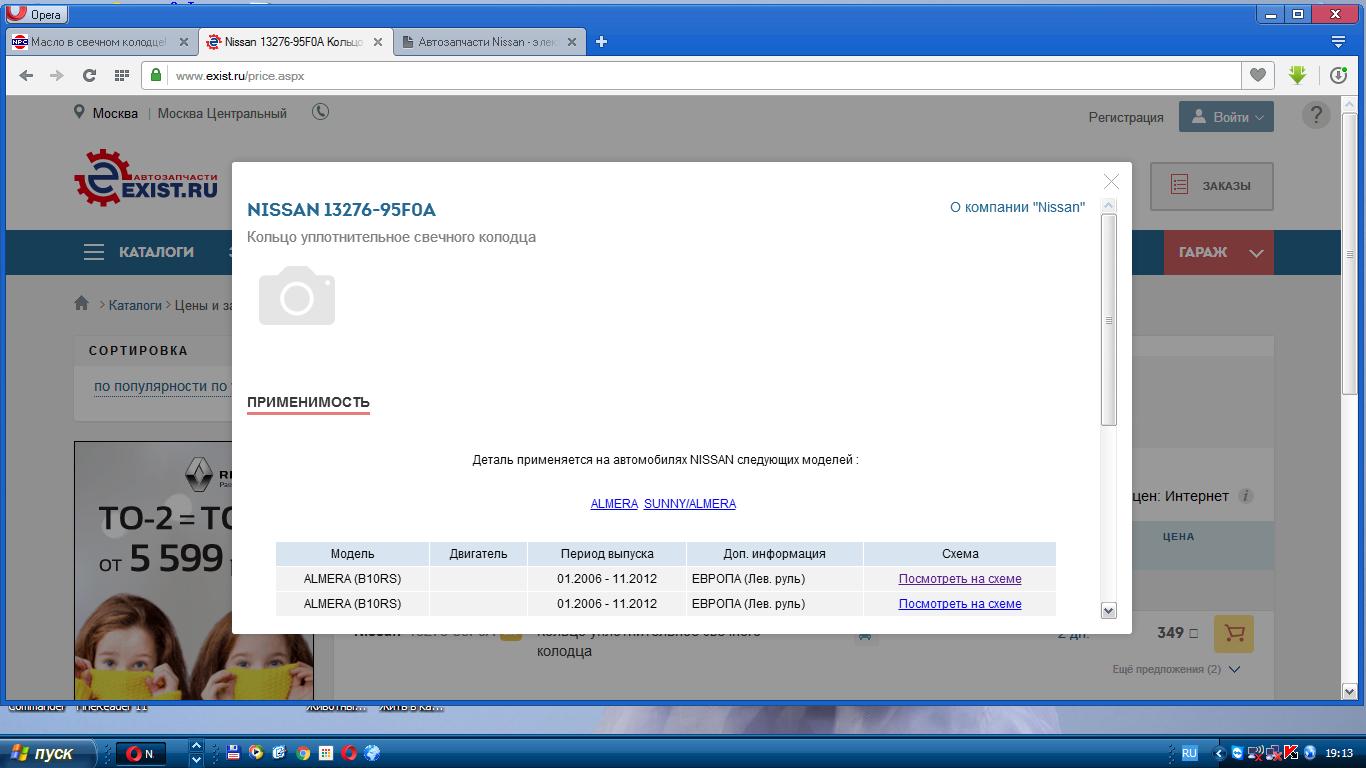
Task: Click the 'Двигатель' column header
Action: click(478, 554)
